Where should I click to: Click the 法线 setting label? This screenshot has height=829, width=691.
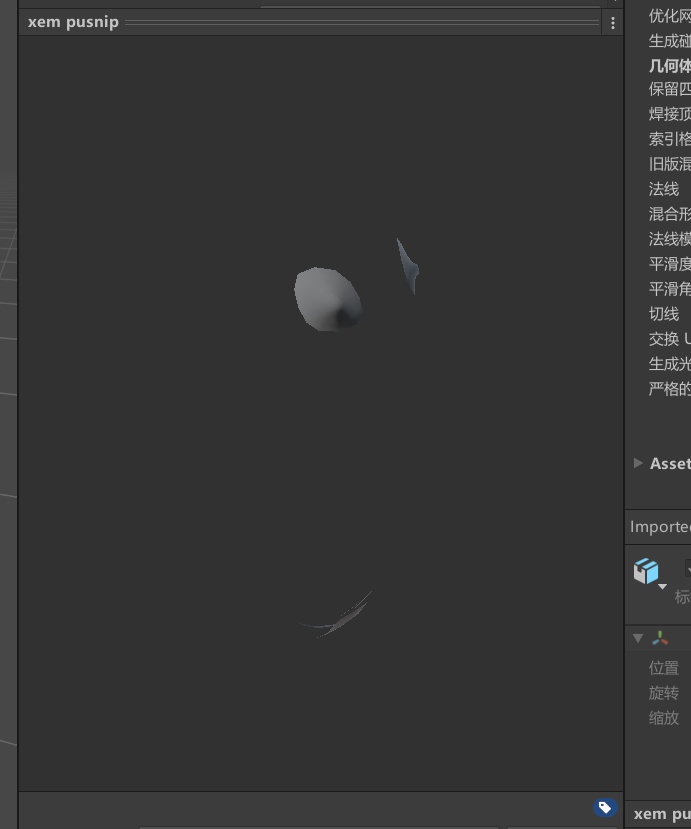tap(664, 189)
